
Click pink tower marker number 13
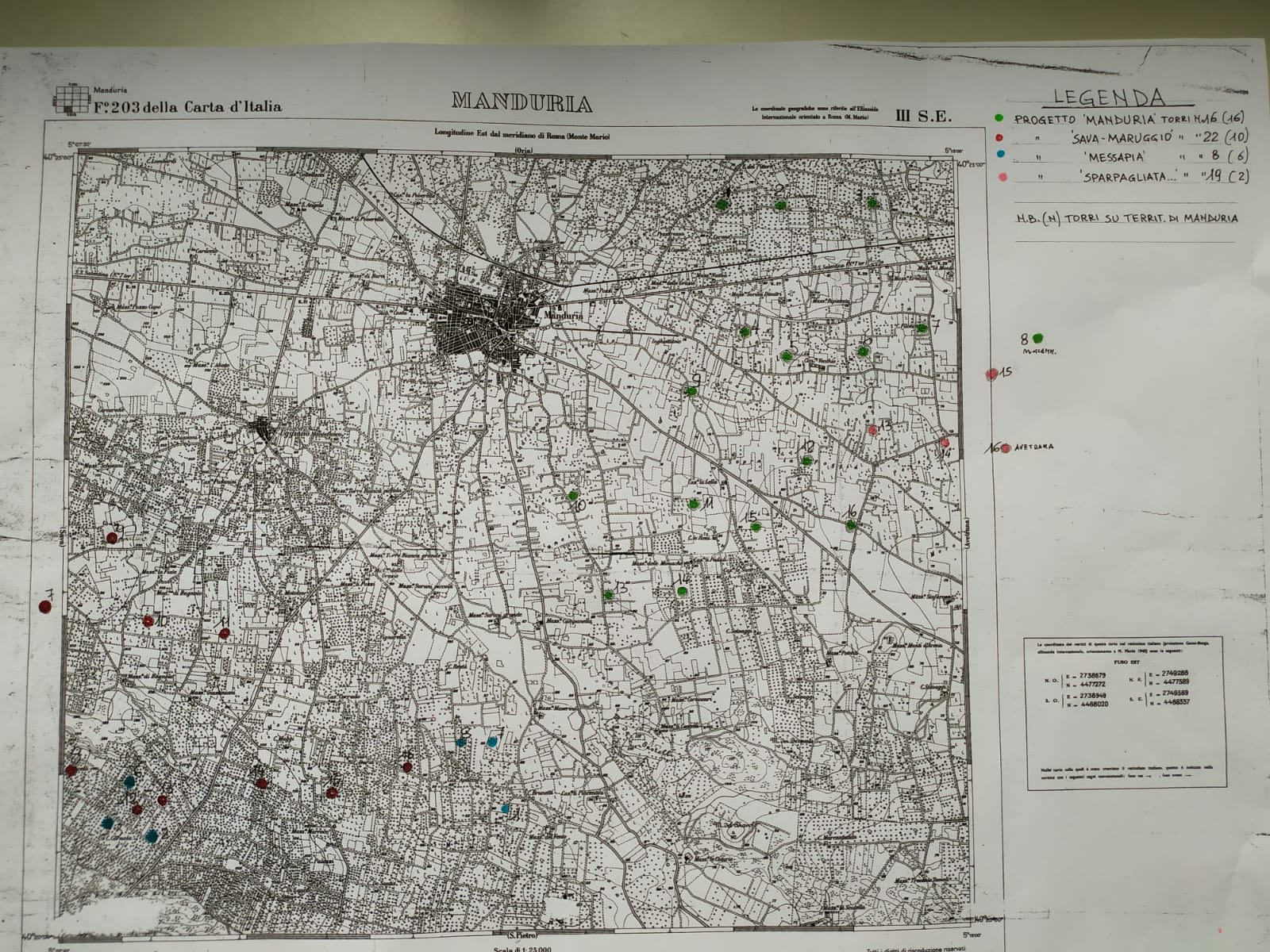(873, 430)
